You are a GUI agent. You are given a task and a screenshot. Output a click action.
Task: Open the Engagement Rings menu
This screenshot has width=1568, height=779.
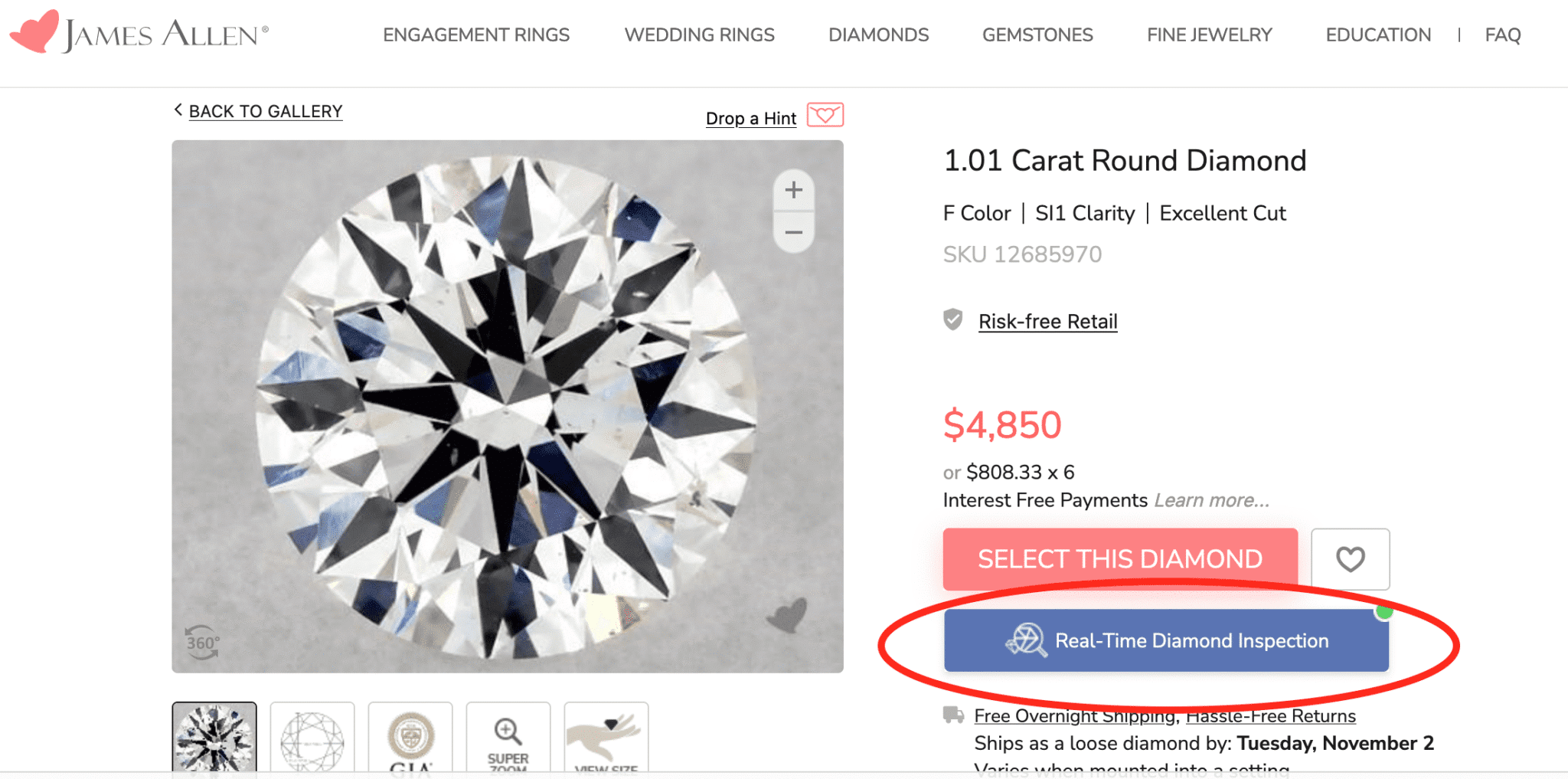(x=476, y=35)
